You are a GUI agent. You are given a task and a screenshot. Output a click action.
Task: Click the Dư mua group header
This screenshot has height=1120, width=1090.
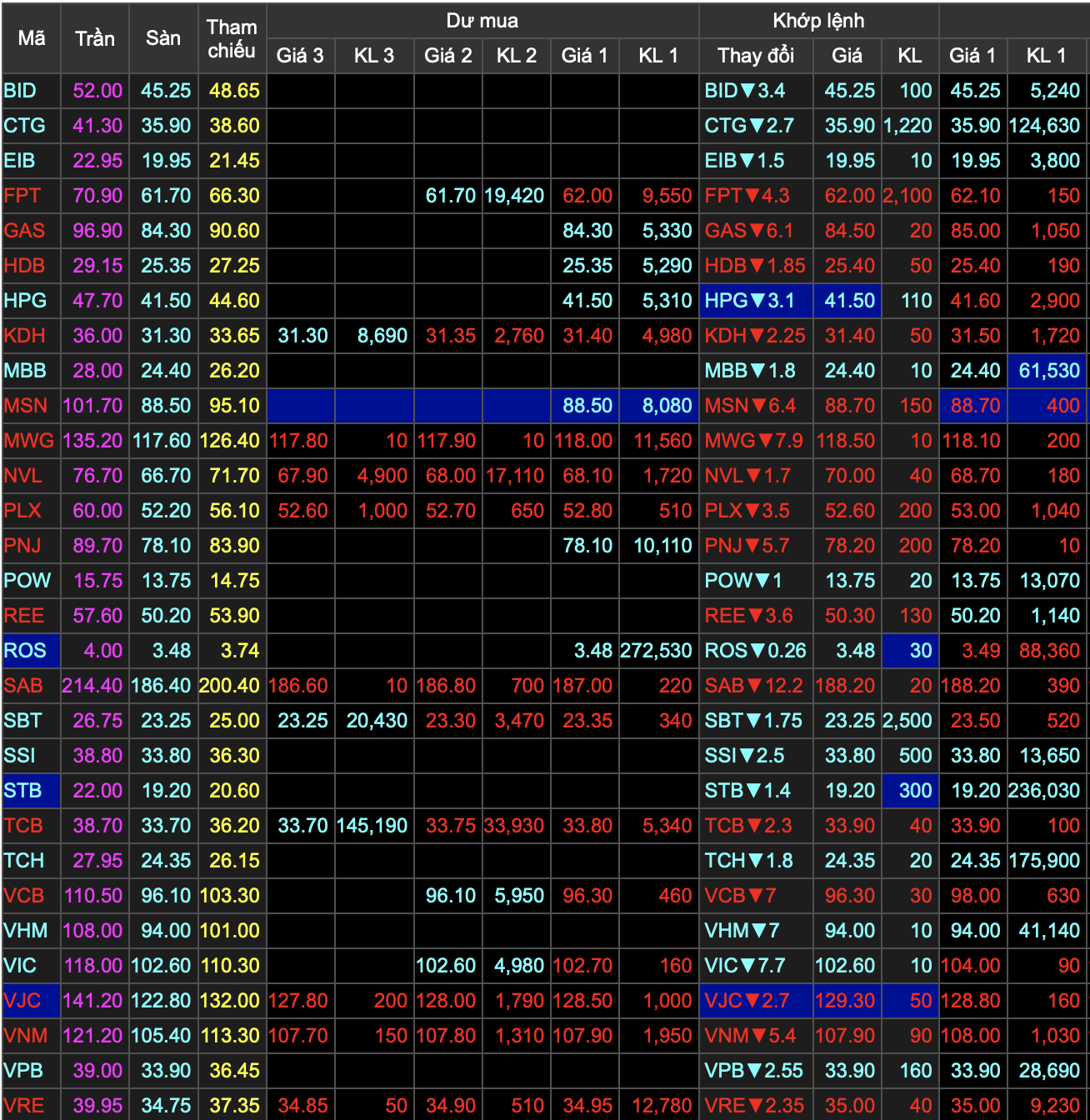pos(482,21)
